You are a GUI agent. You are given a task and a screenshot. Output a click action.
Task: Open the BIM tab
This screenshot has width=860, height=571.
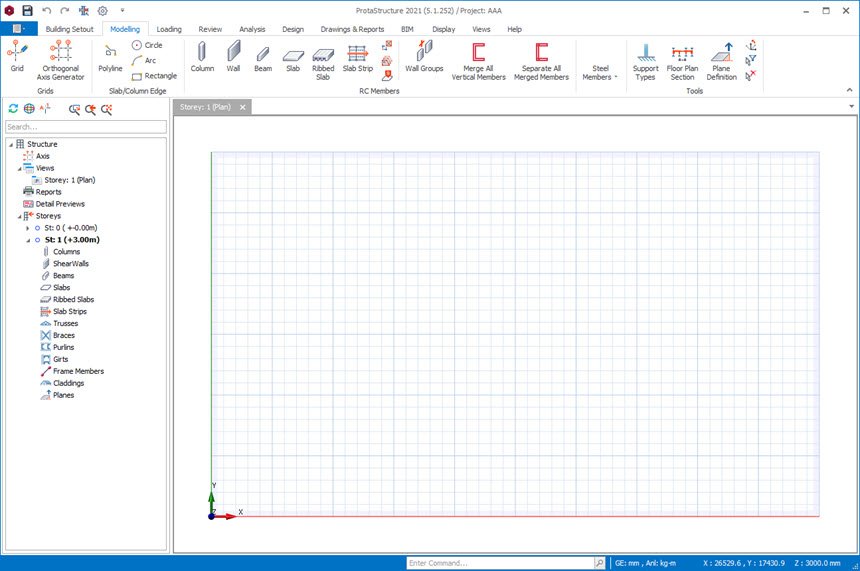tap(407, 29)
